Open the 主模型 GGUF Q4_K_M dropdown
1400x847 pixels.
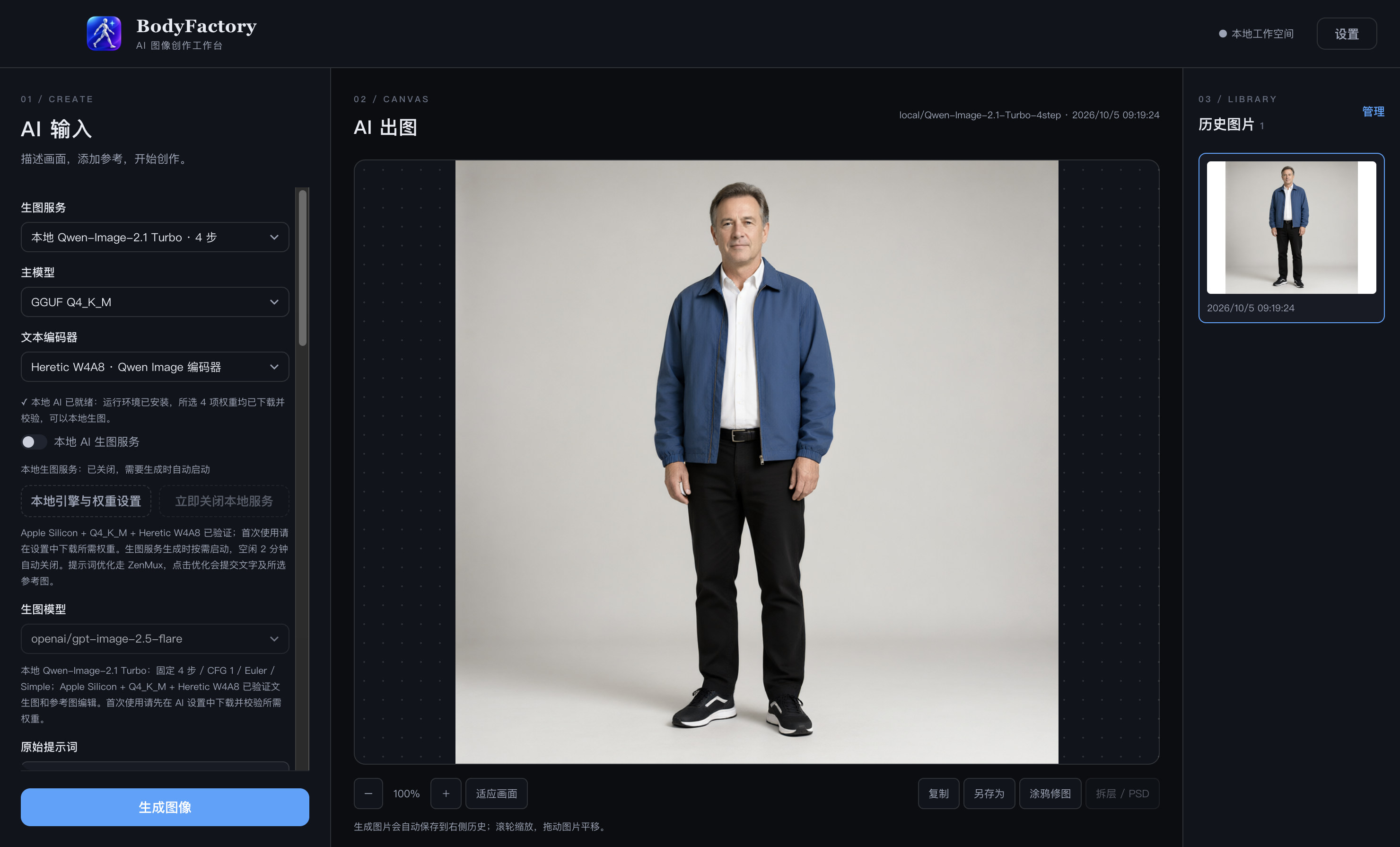(155, 302)
